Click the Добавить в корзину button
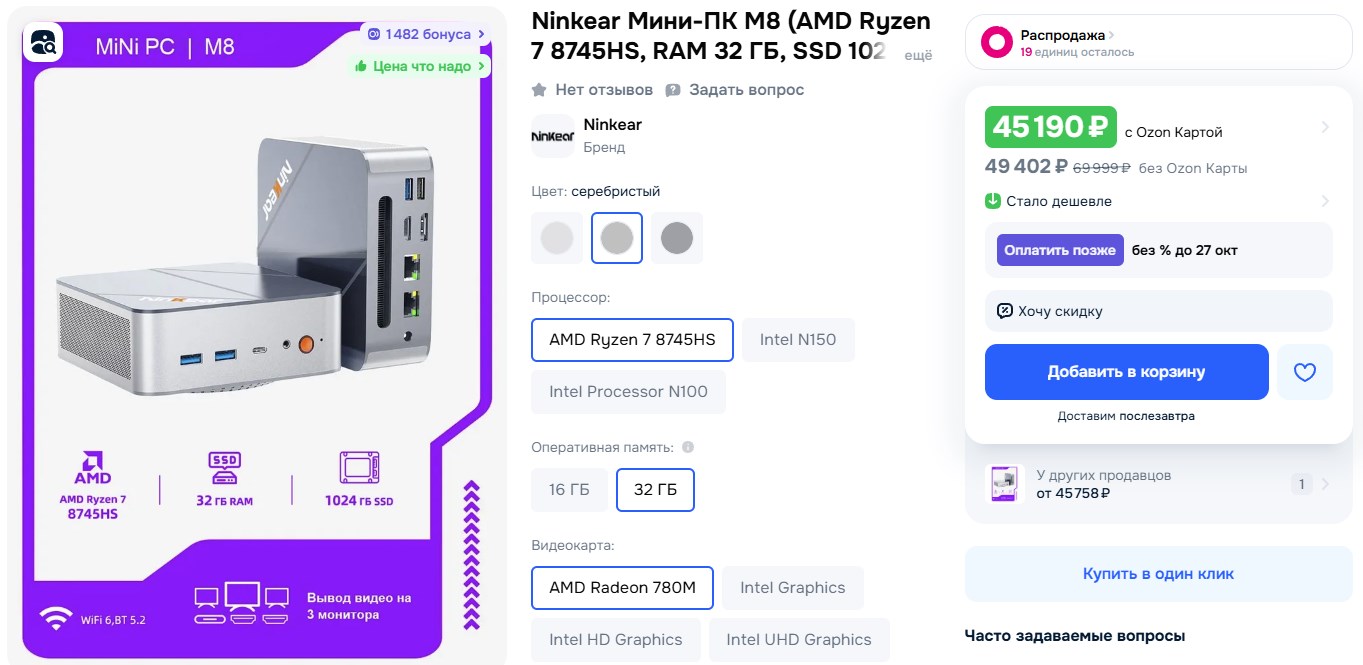1363x665 pixels. [x=1126, y=372]
